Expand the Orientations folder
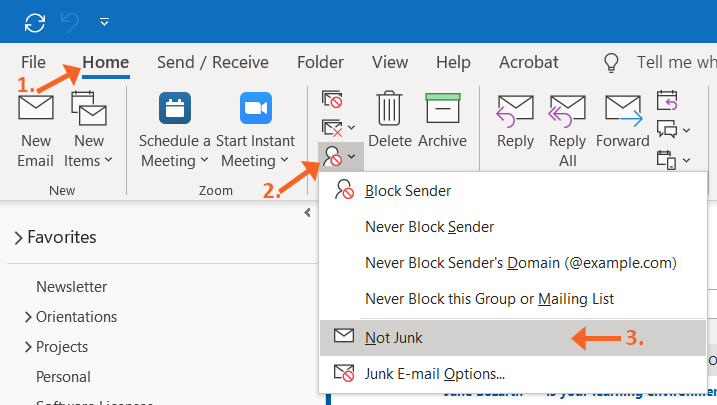 click(27, 317)
